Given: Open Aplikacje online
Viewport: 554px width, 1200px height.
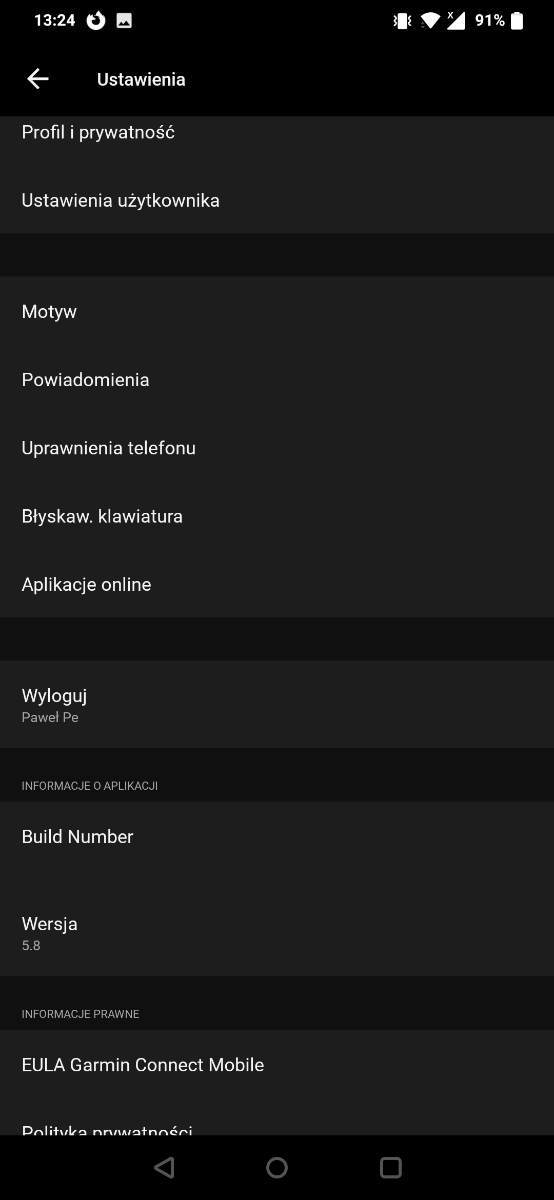Looking at the screenshot, I should point(277,583).
